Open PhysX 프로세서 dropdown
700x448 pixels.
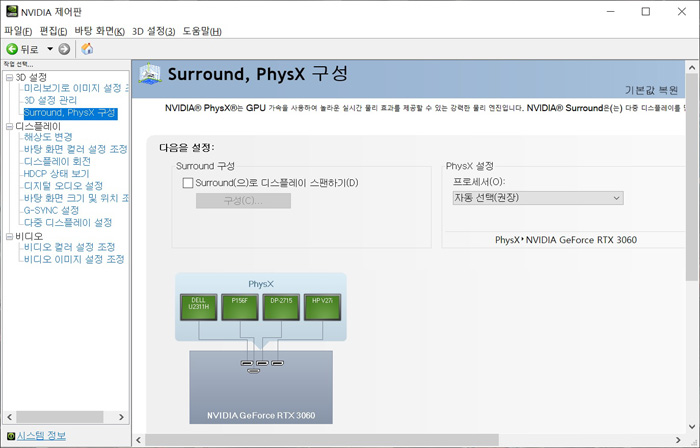click(538, 198)
